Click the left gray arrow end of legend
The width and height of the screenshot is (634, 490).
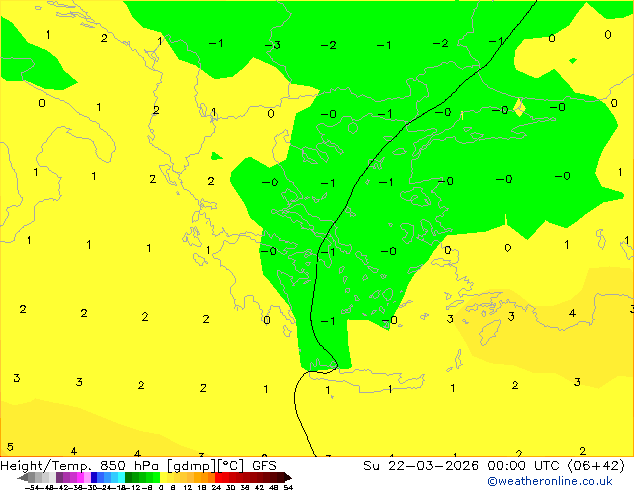click(x=23, y=477)
